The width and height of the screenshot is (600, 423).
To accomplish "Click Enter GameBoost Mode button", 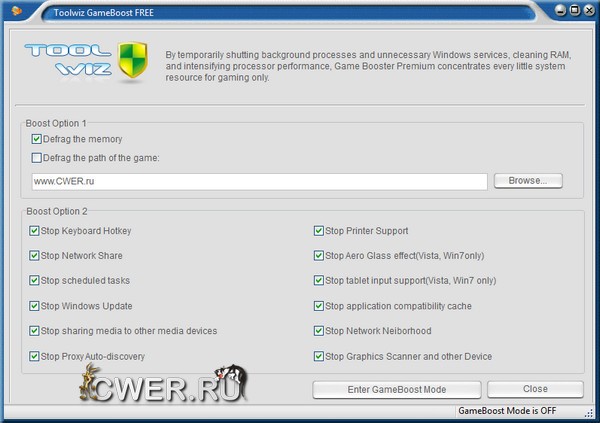I will (x=397, y=389).
